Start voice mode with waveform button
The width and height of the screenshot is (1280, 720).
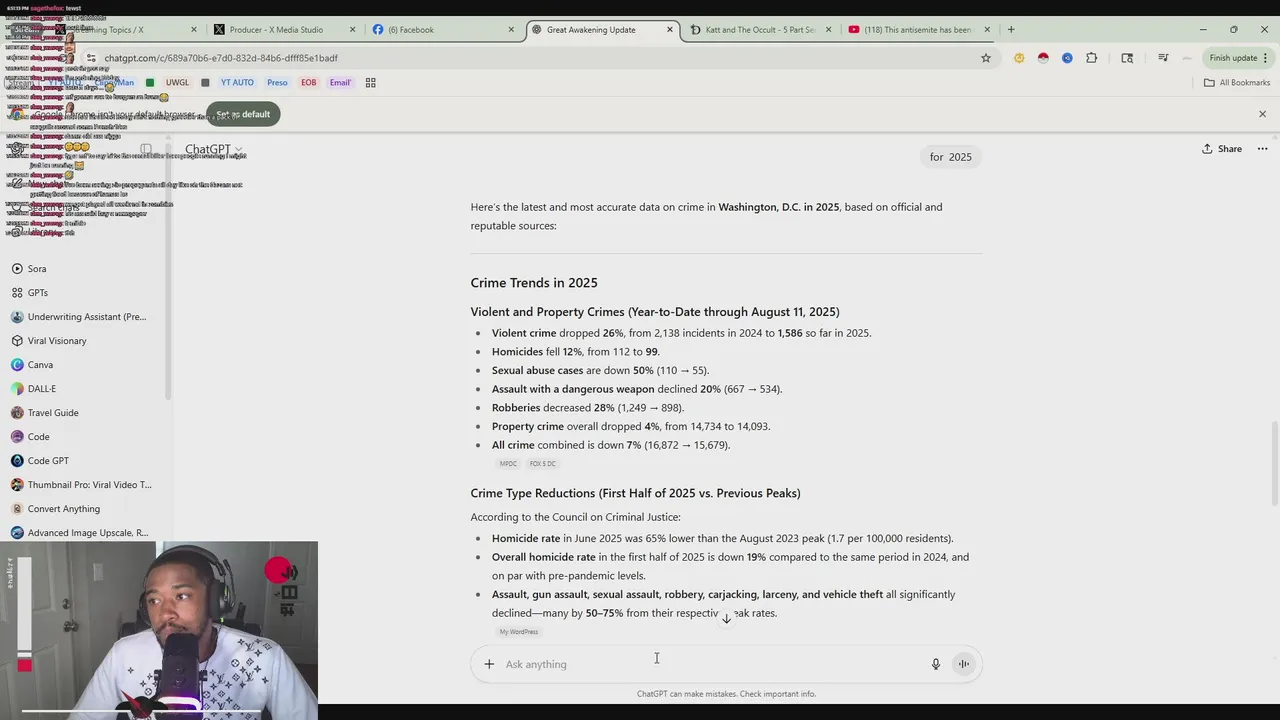[964, 664]
